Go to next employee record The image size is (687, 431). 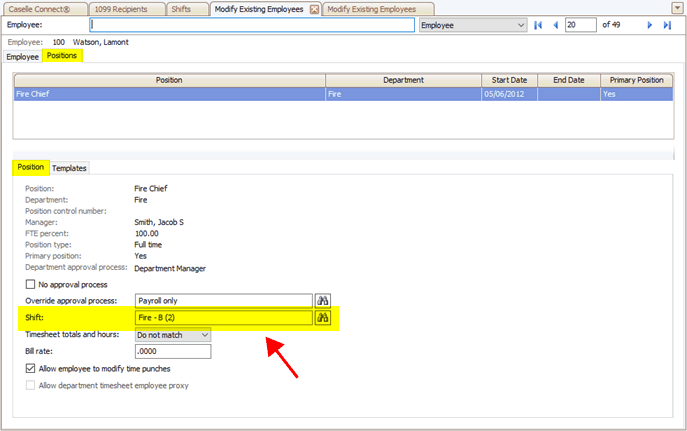click(x=650, y=25)
